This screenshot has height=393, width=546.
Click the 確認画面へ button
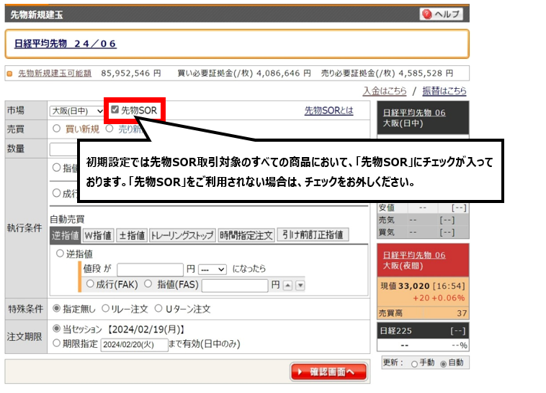point(329,372)
